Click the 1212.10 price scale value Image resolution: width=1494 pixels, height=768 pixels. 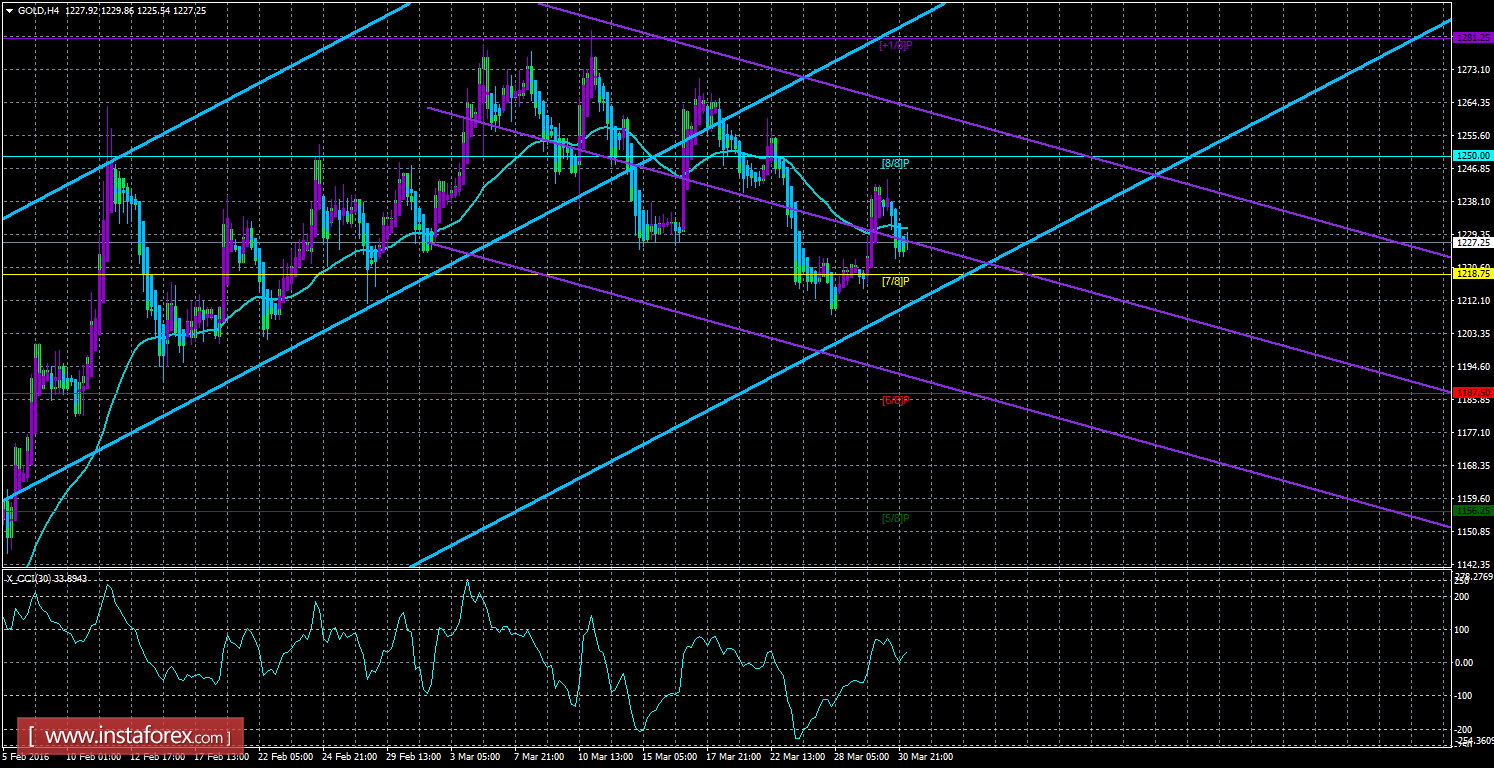[1475, 301]
